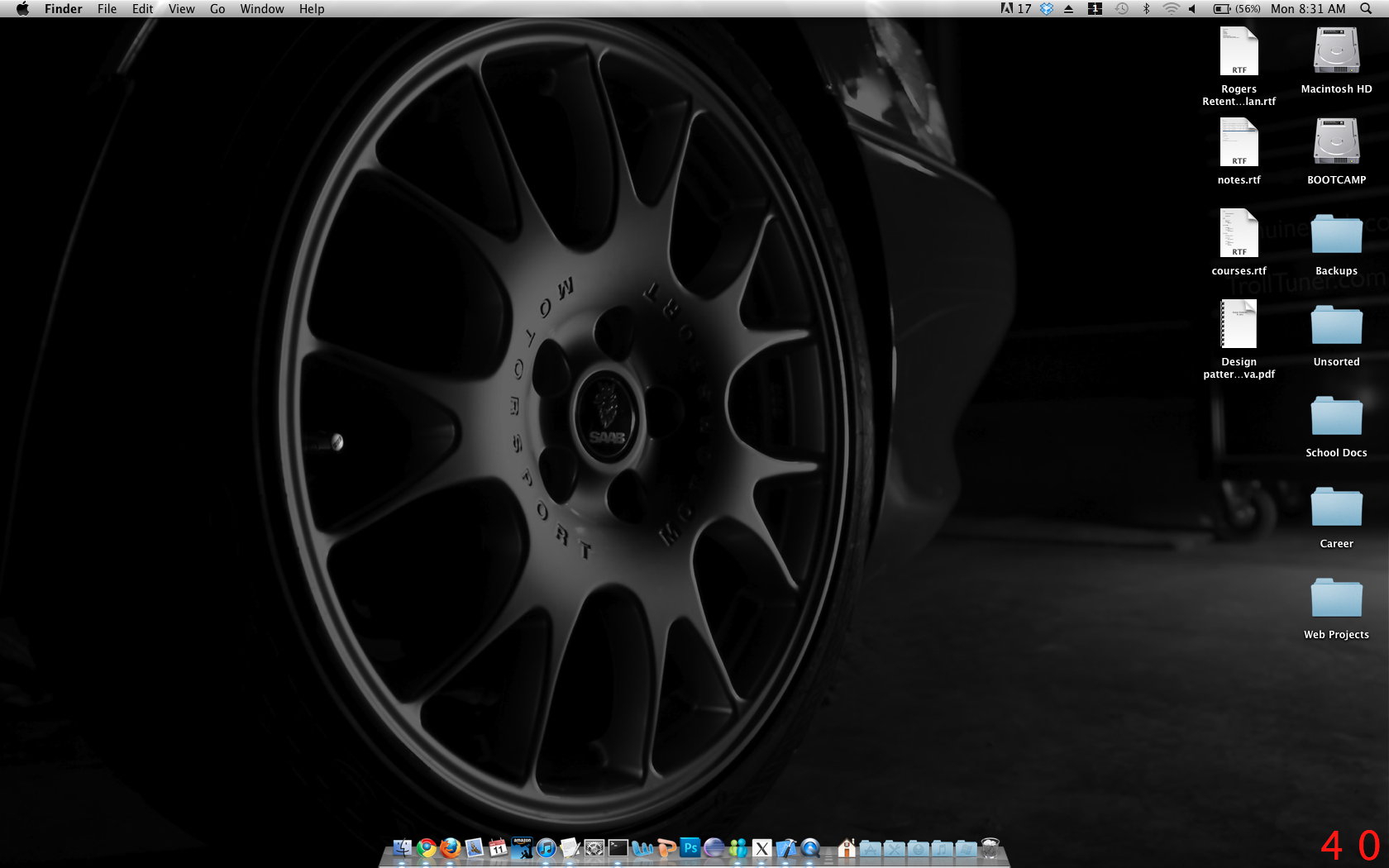Open the Music folder stack in Dock
This screenshot has width=1389, height=868.
pyautogui.click(x=943, y=847)
